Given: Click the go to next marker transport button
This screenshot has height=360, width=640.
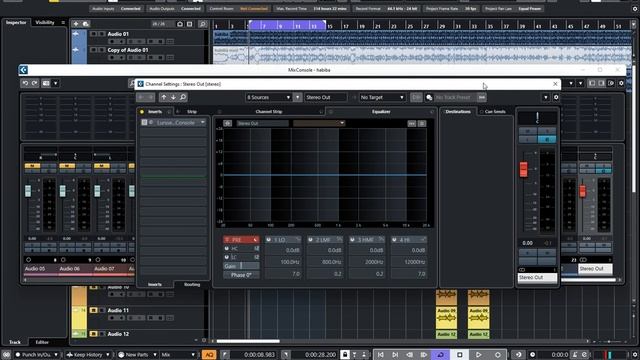Looking at the screenshot, I should [x=395, y=355].
